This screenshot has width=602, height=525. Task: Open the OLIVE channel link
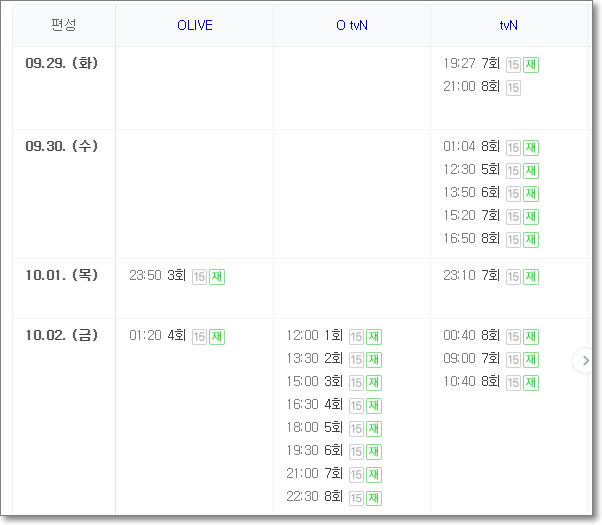click(195, 25)
